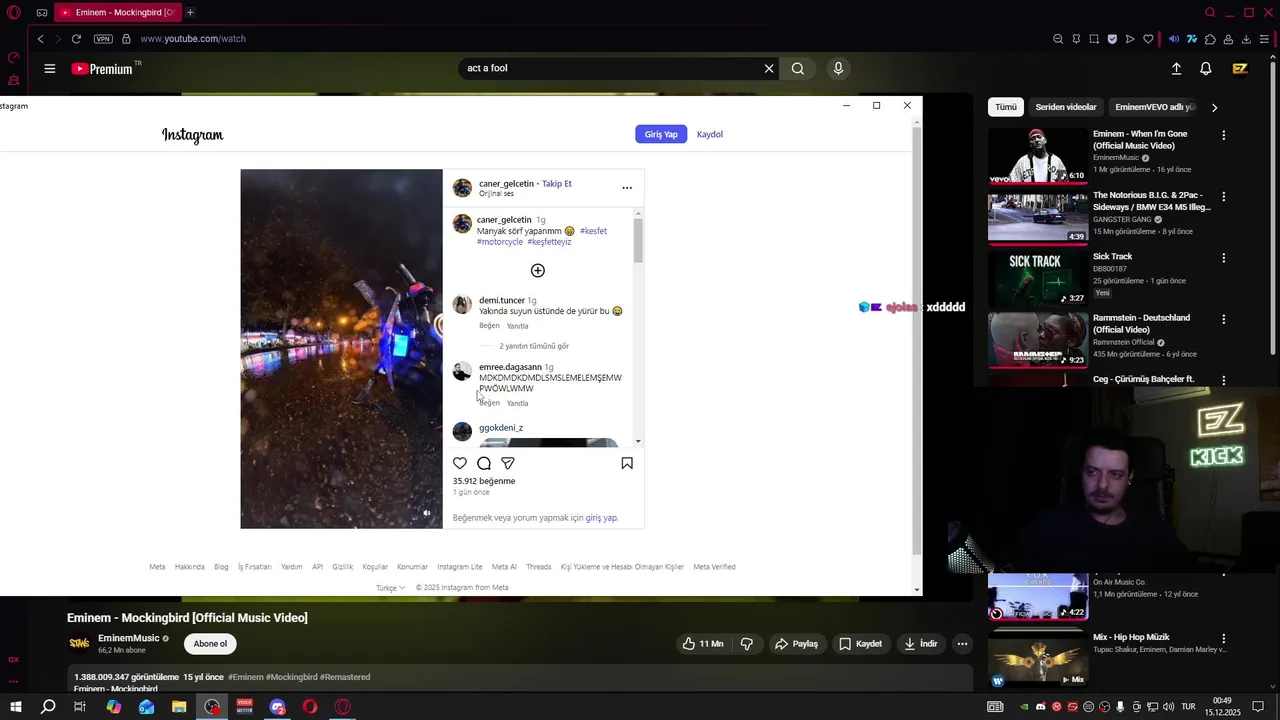1280x720 pixels.
Task: Dislike the Mockingbird video
Action: pyautogui.click(x=747, y=644)
